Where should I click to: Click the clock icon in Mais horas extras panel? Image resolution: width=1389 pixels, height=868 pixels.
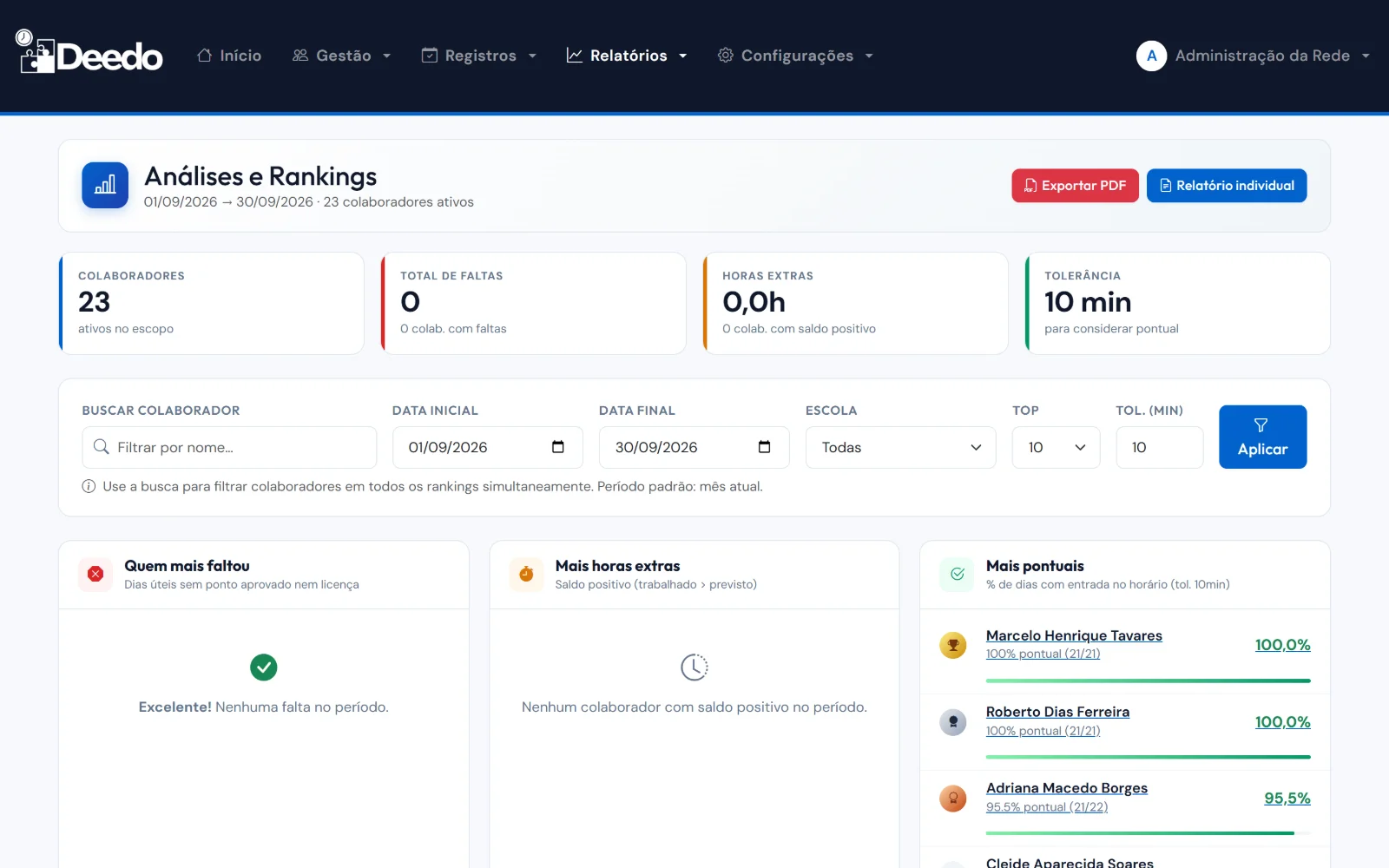pos(694,667)
